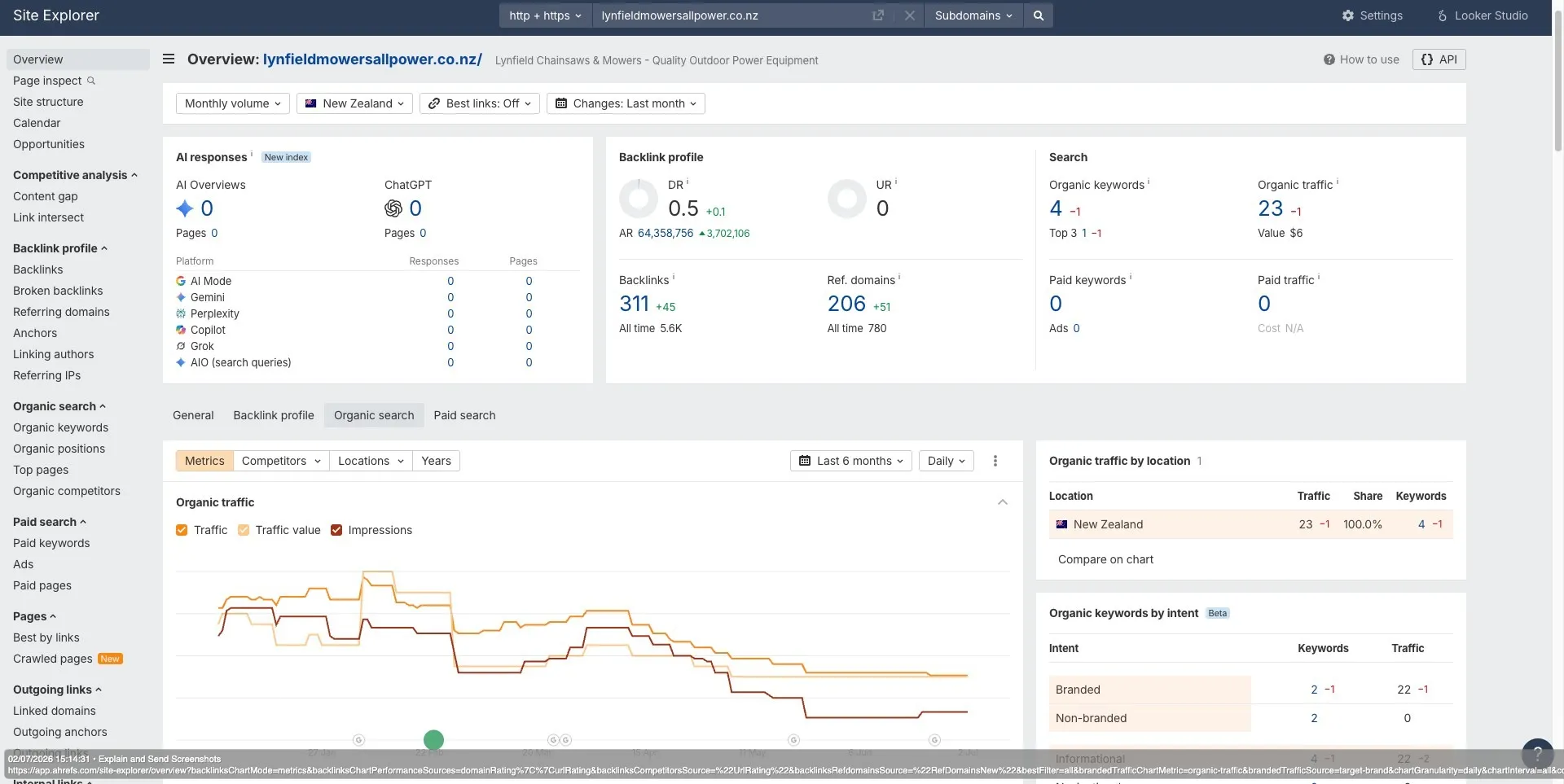
Task: Open the Best links: Off dropdown
Action: pyautogui.click(x=480, y=103)
